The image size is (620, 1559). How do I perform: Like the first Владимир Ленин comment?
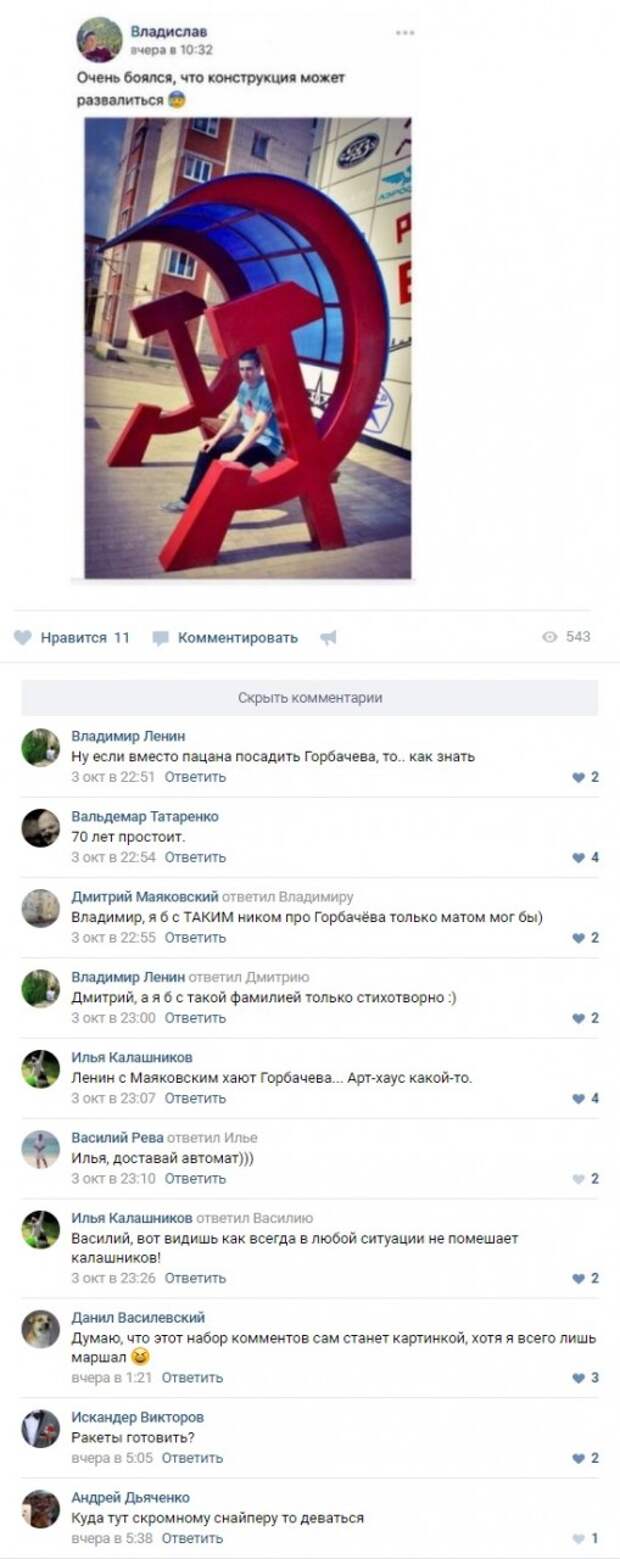click(x=578, y=777)
